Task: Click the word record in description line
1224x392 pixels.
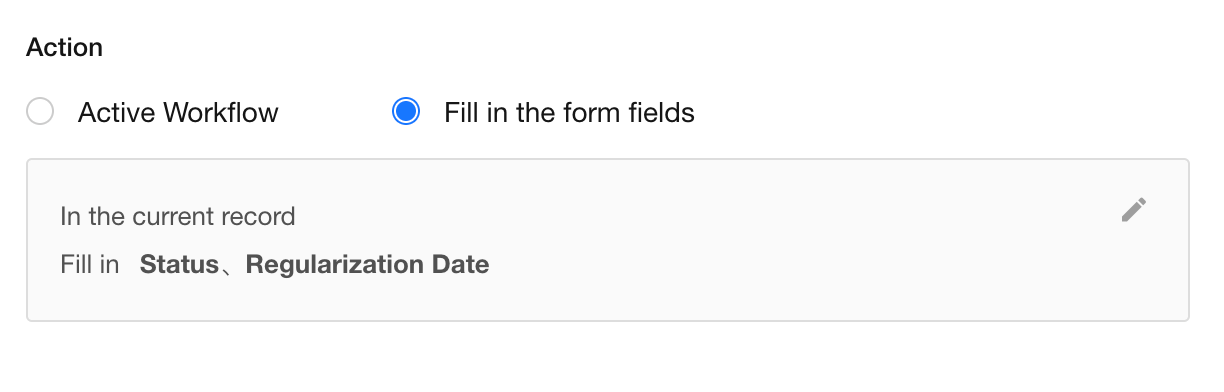Action: point(262,216)
